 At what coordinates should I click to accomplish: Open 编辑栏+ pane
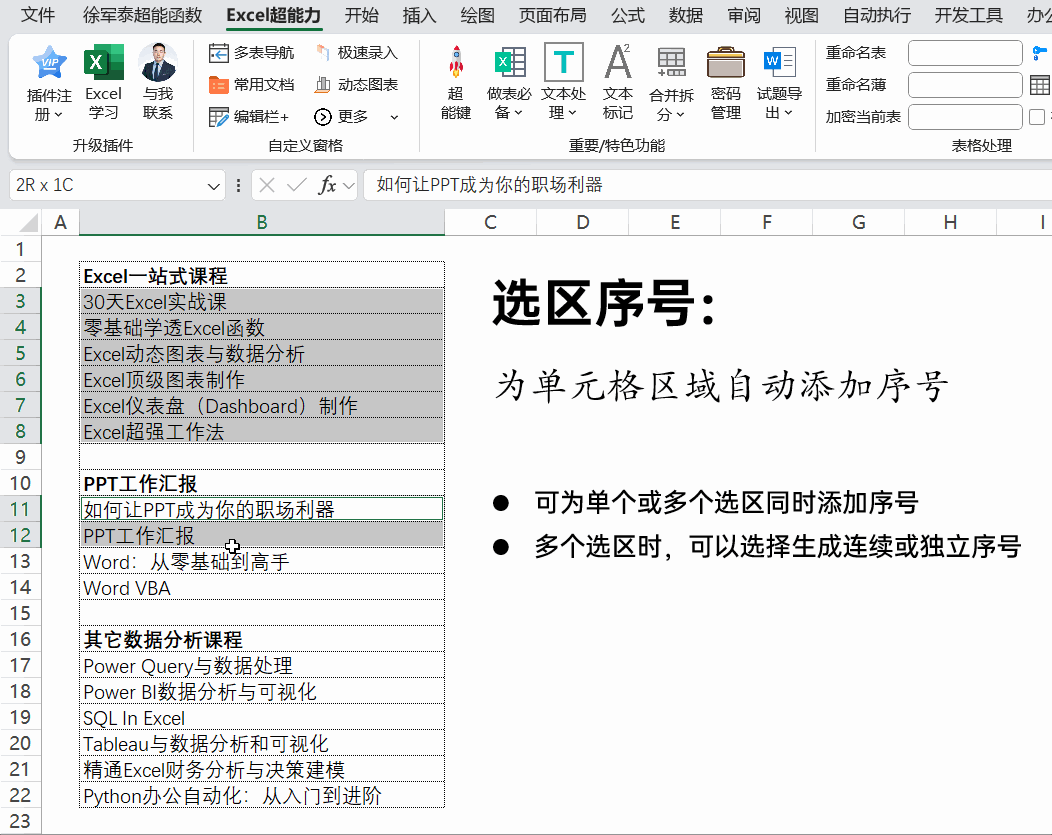pyautogui.click(x=248, y=117)
